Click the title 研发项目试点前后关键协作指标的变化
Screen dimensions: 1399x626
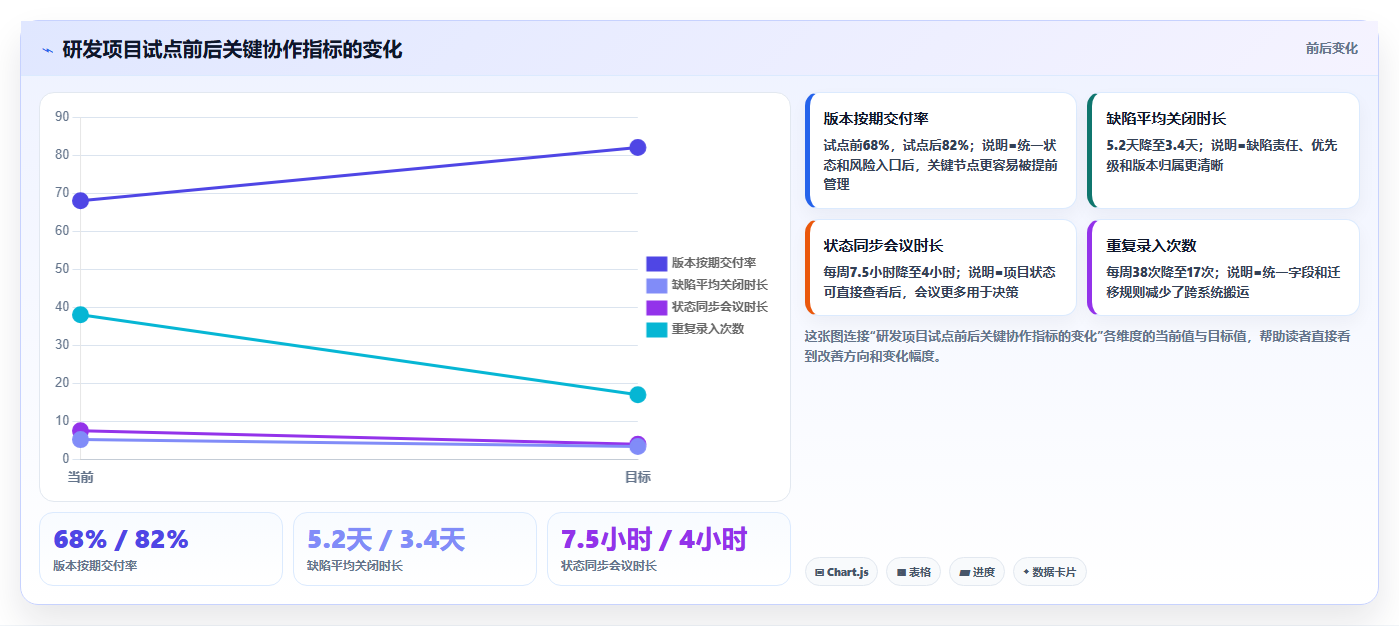click(232, 49)
